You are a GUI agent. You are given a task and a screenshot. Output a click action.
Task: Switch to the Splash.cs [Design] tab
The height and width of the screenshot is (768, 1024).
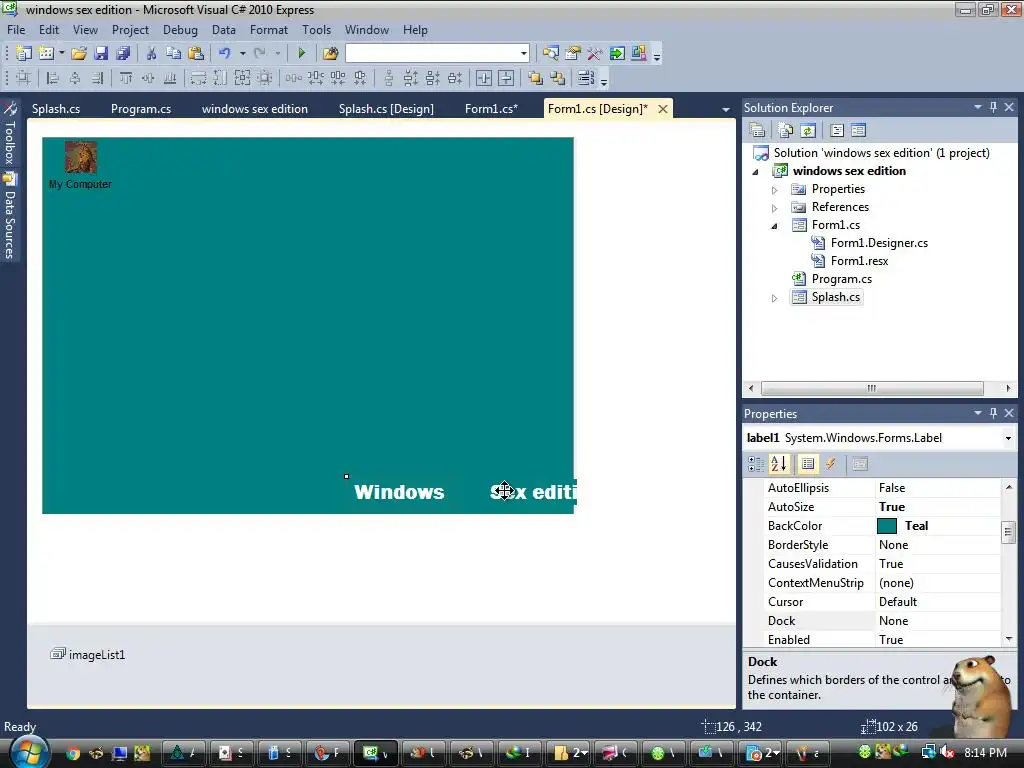click(386, 109)
